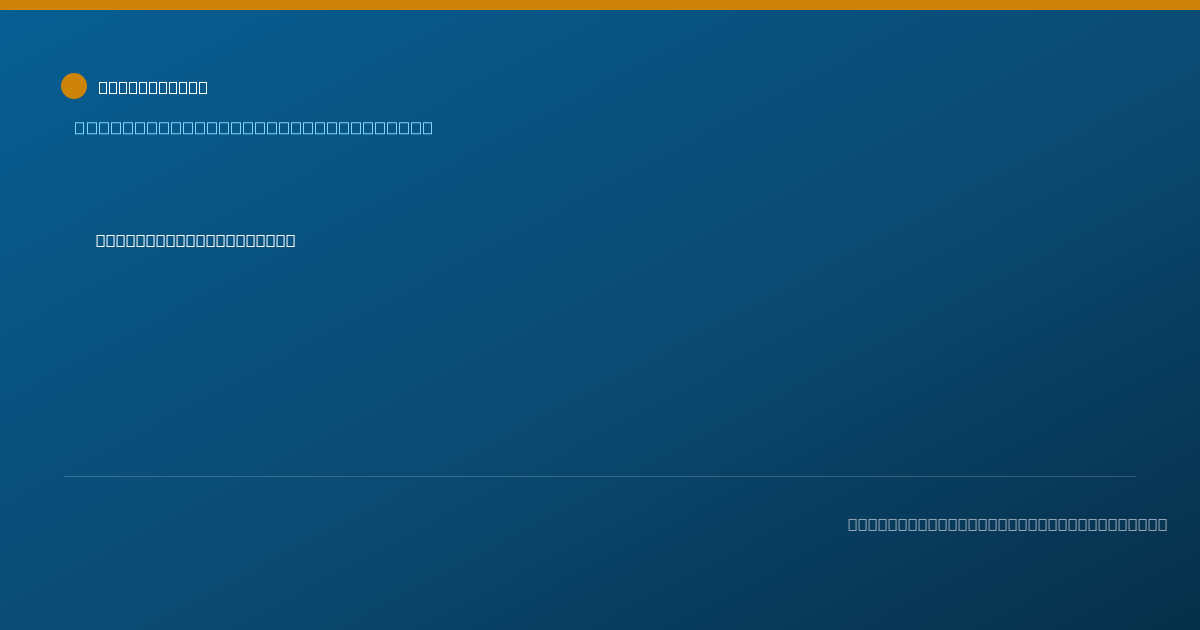This screenshot has width=1200, height=630.
Task: Click the first glyph of the white body line
Action: [x=101, y=240]
